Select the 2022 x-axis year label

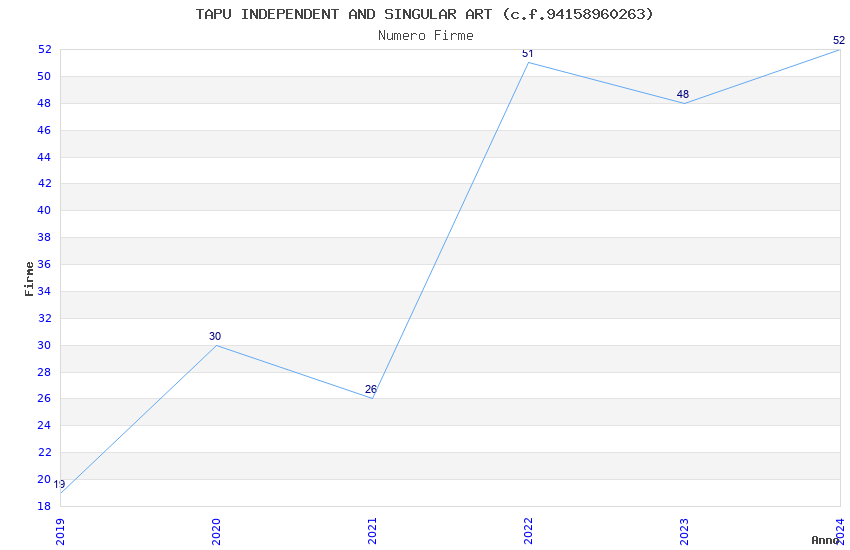tap(528, 531)
